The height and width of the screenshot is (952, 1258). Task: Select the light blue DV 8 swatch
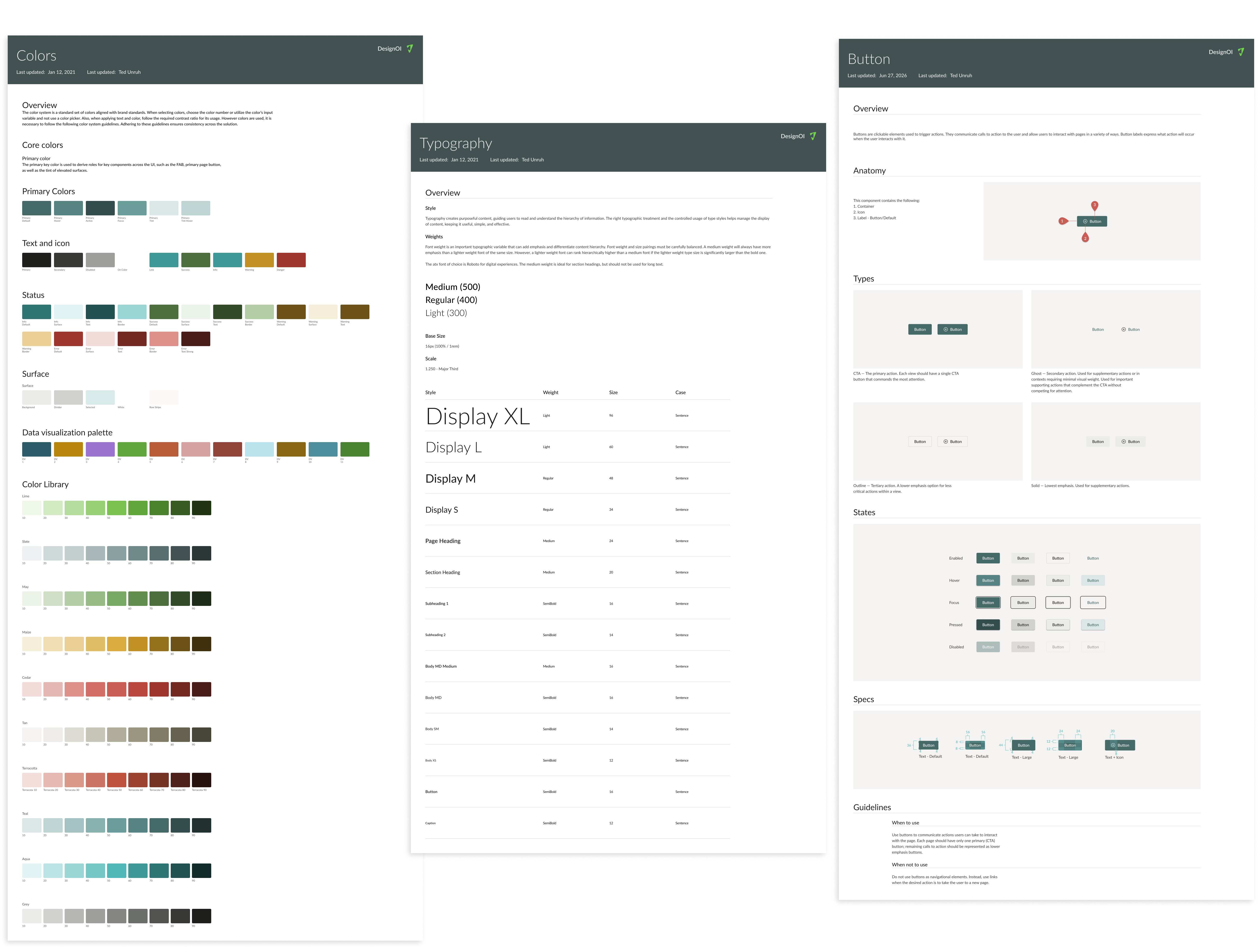(259, 449)
